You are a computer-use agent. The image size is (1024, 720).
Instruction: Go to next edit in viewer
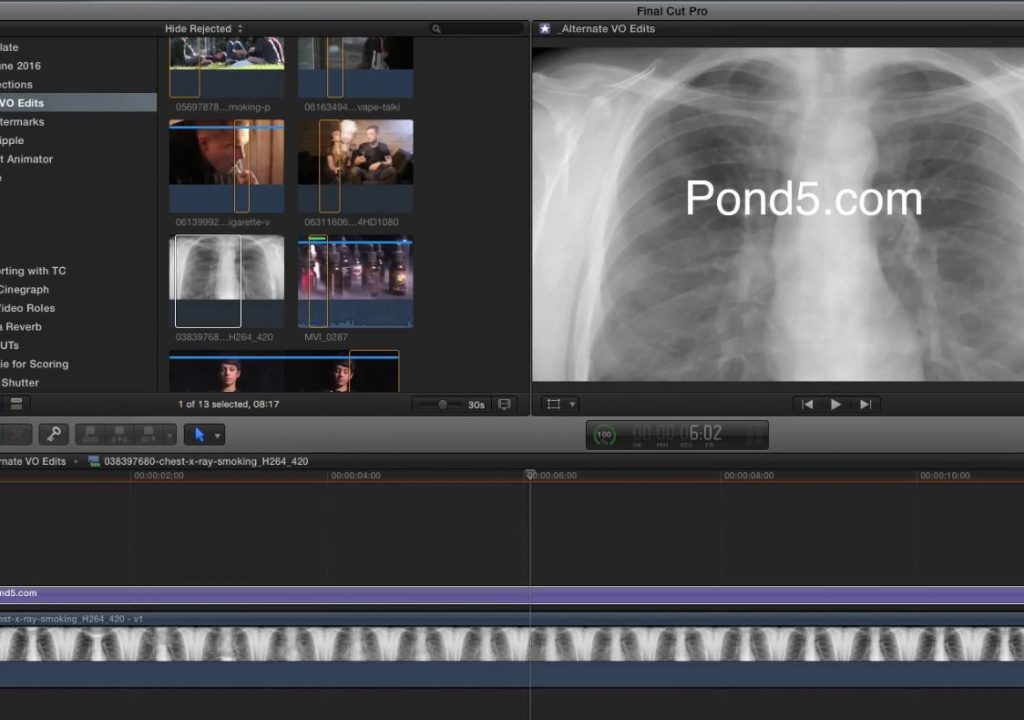[865, 404]
